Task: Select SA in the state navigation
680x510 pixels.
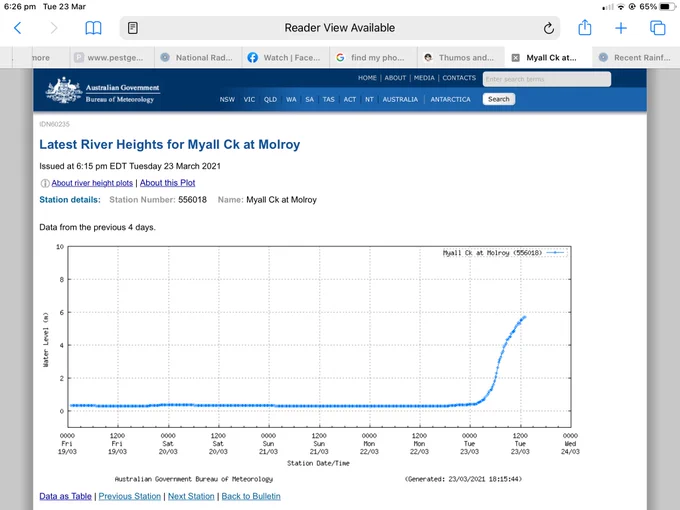Action: (x=309, y=99)
